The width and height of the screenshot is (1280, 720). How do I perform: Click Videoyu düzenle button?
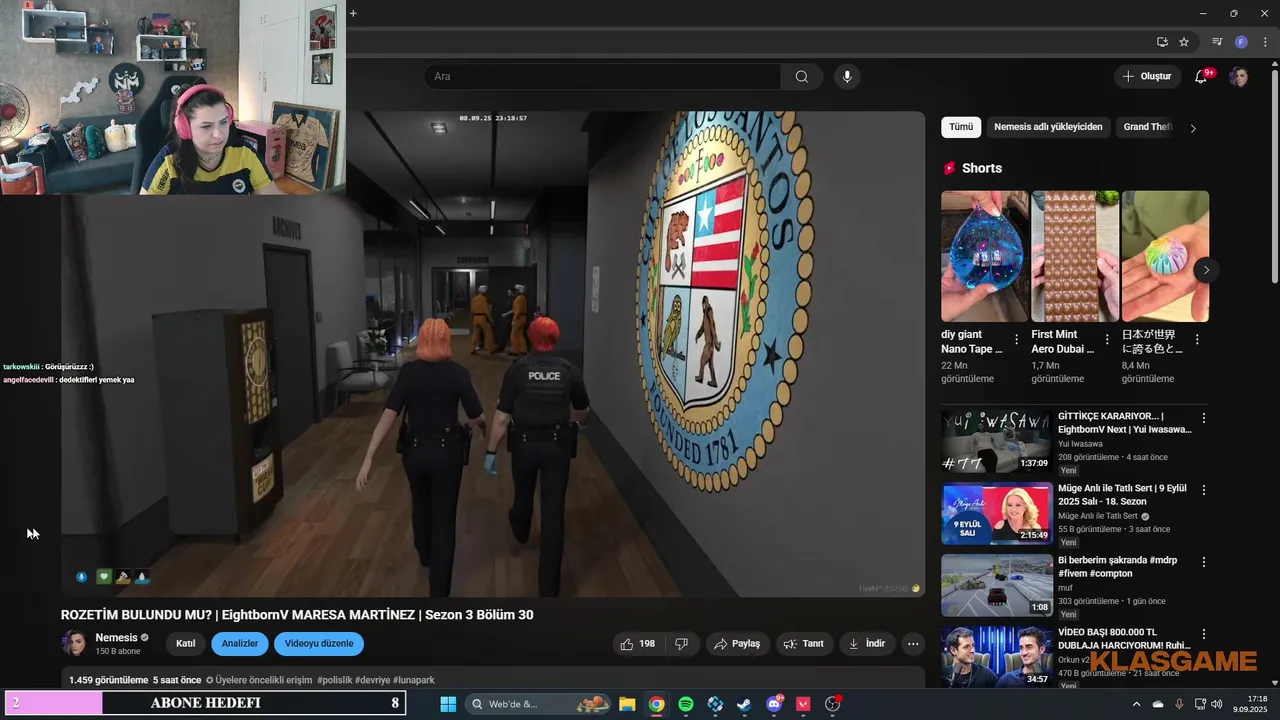point(319,644)
